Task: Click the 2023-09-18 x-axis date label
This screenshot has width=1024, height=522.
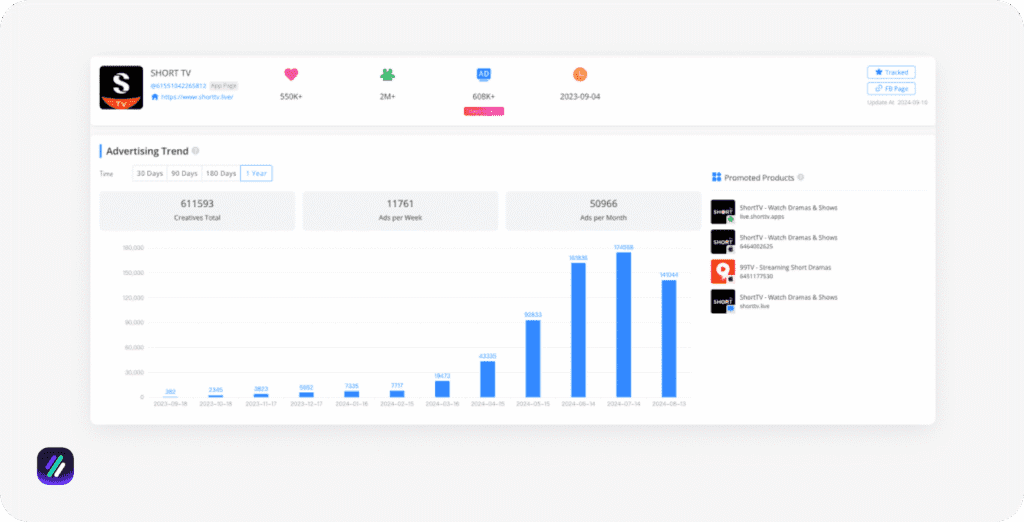Action: point(170,404)
